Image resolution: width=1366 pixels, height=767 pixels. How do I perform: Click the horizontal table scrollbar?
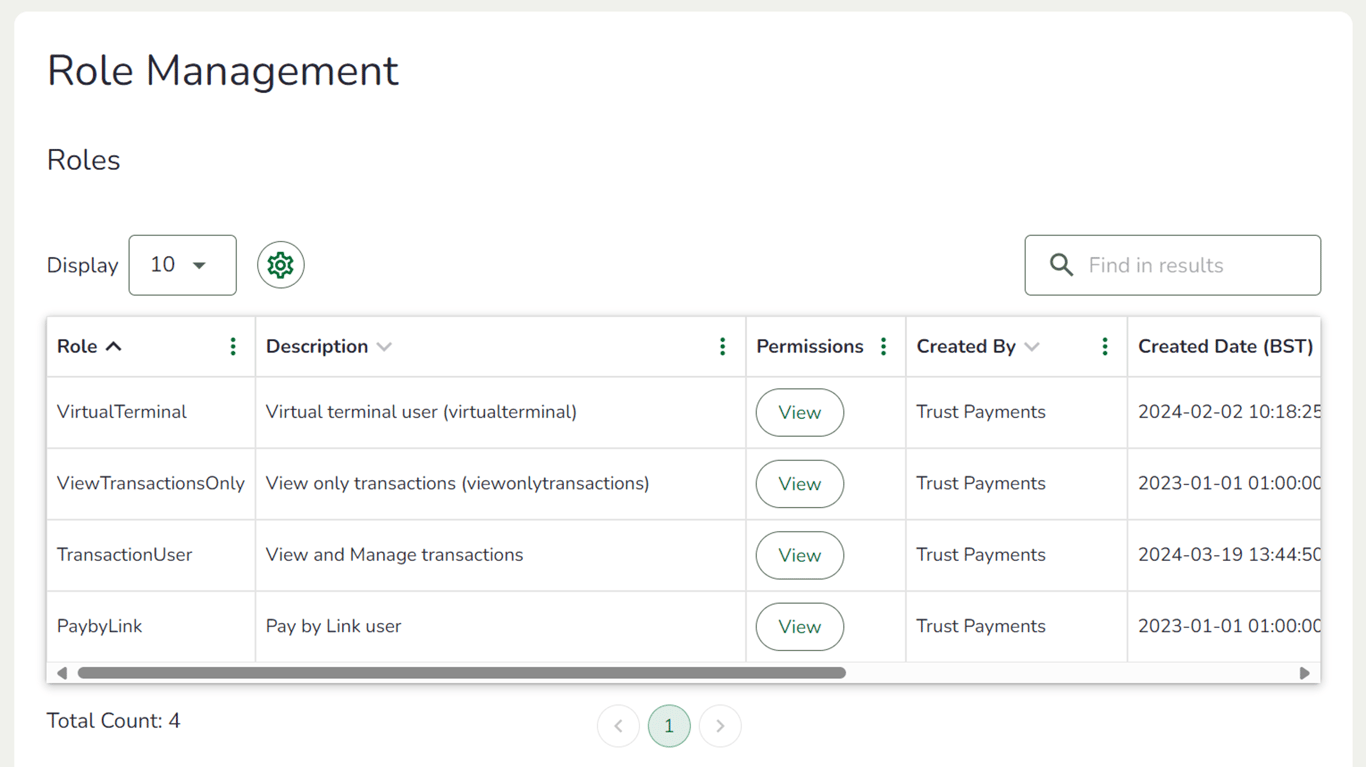(461, 673)
